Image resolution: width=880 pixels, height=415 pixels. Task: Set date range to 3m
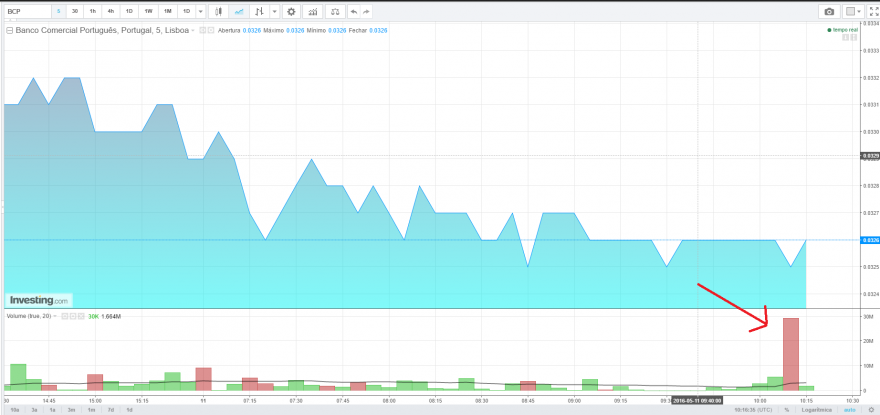click(x=71, y=410)
